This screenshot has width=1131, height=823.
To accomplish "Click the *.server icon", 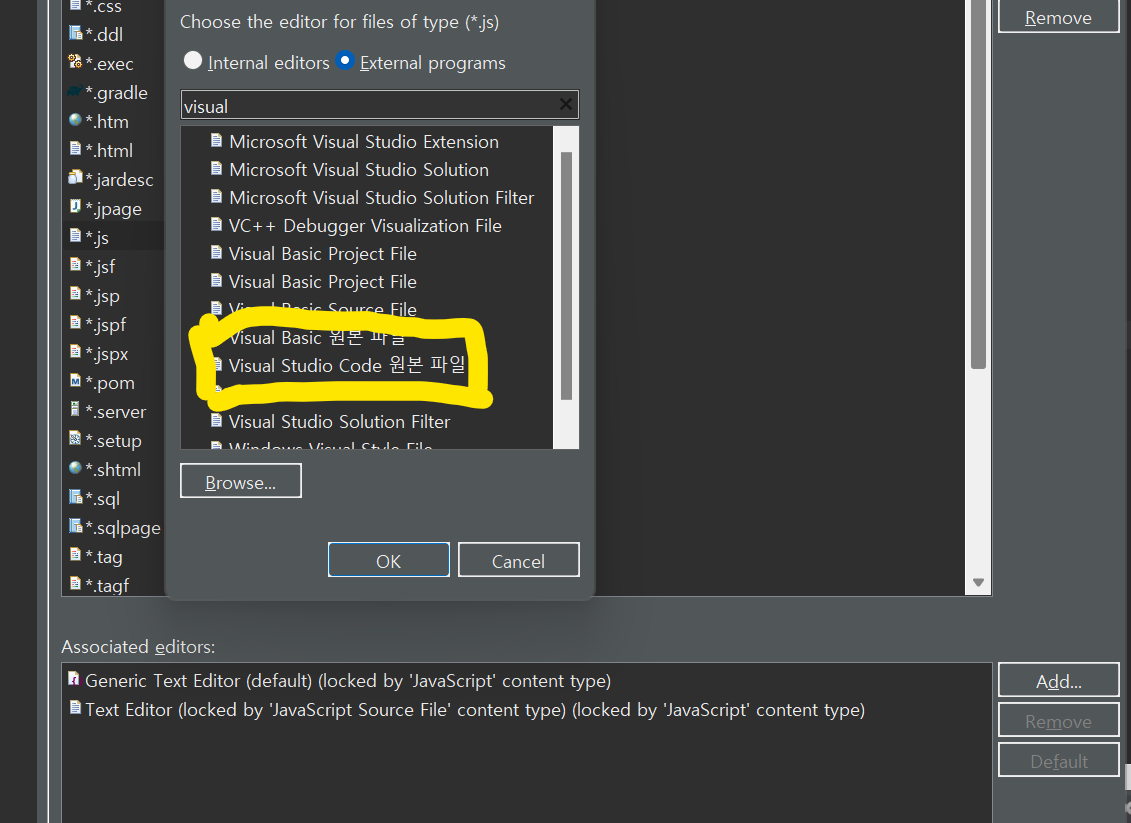I will (75, 409).
